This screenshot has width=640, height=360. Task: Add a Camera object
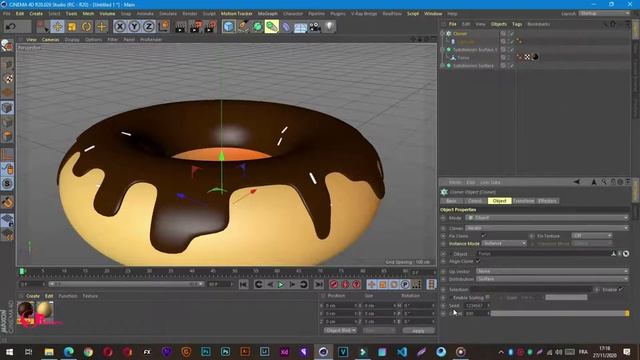[x=315, y=27]
